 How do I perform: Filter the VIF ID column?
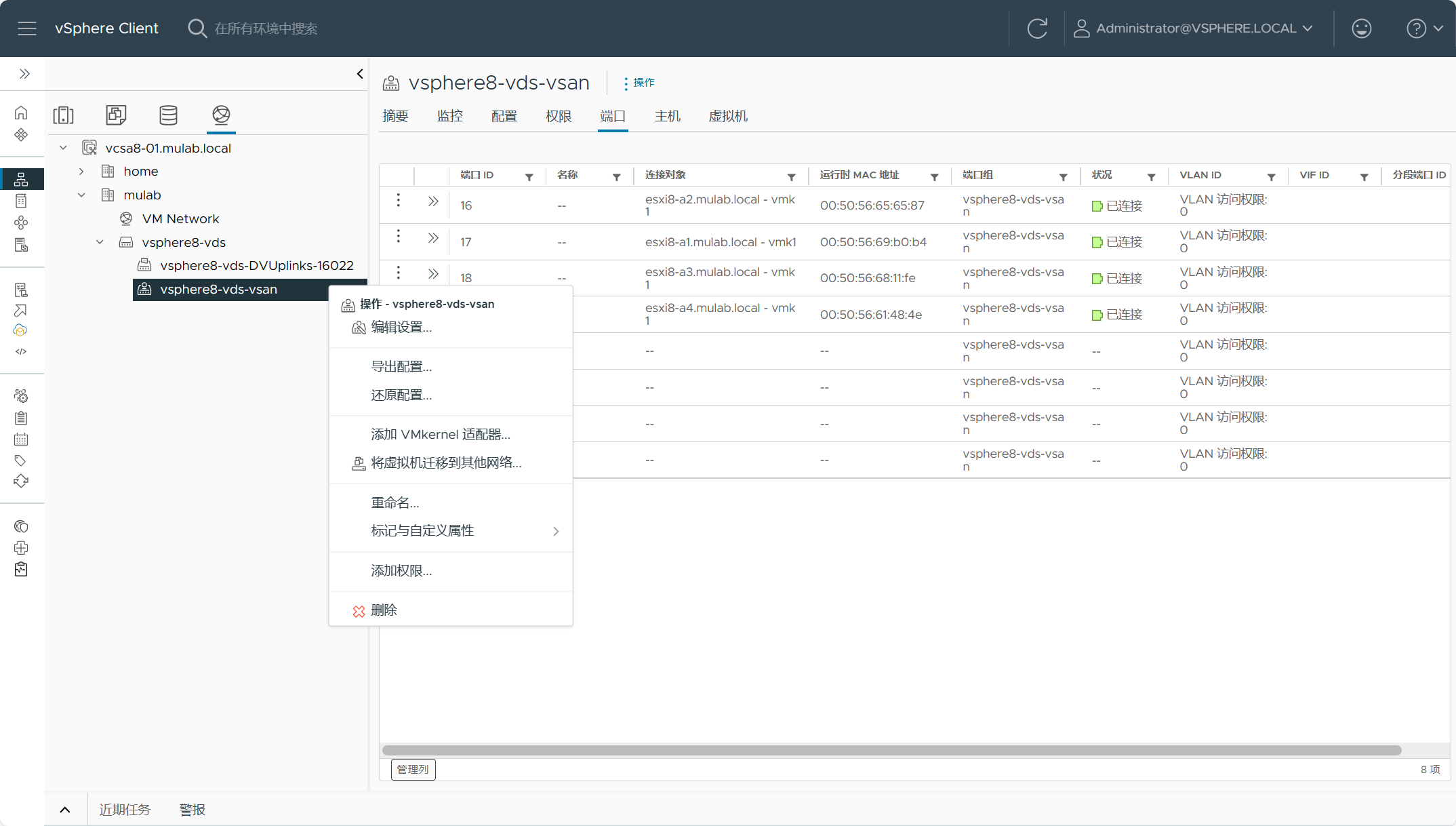pyautogui.click(x=1364, y=177)
